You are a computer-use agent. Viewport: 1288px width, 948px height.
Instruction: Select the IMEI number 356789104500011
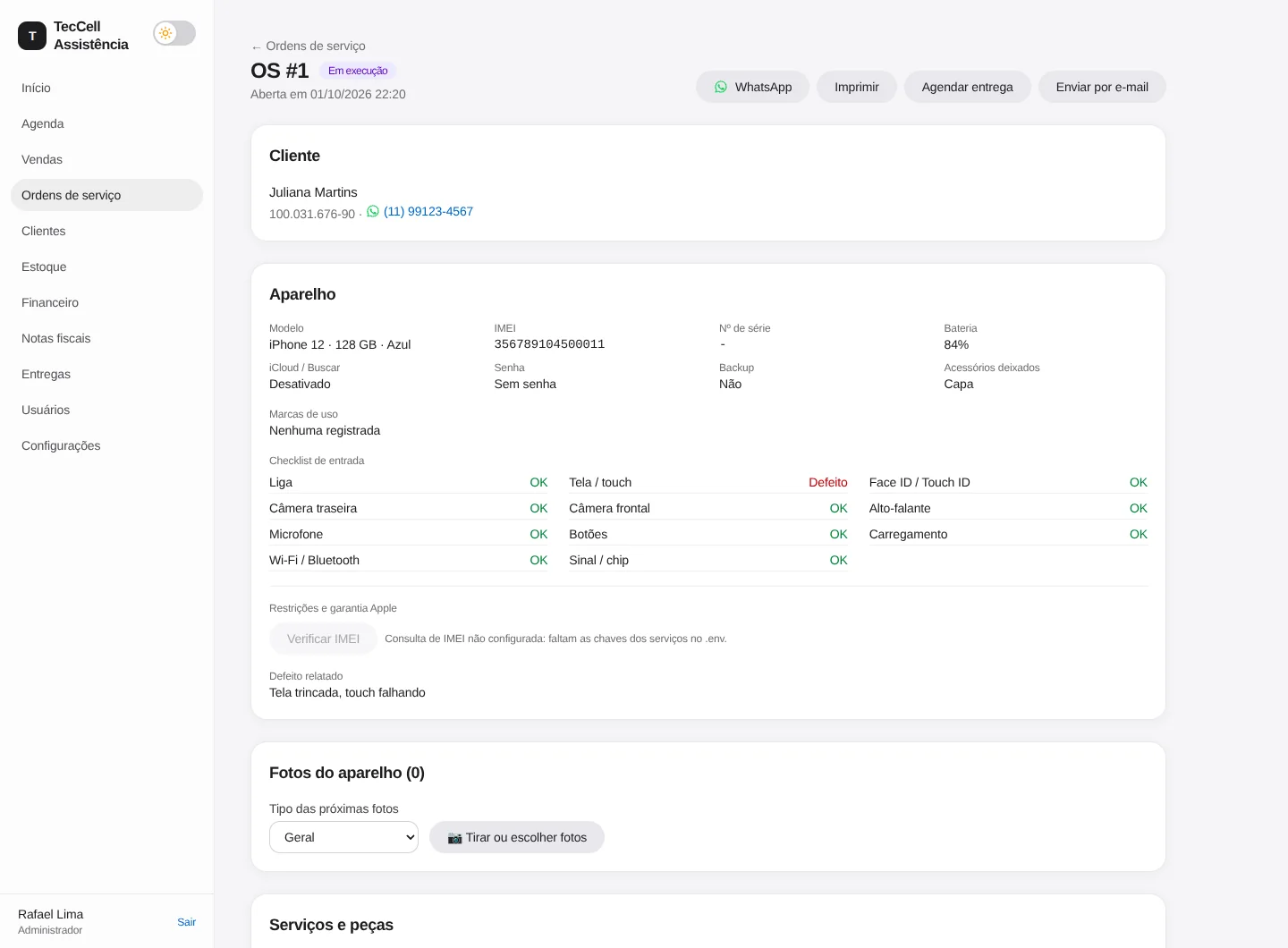point(549,344)
